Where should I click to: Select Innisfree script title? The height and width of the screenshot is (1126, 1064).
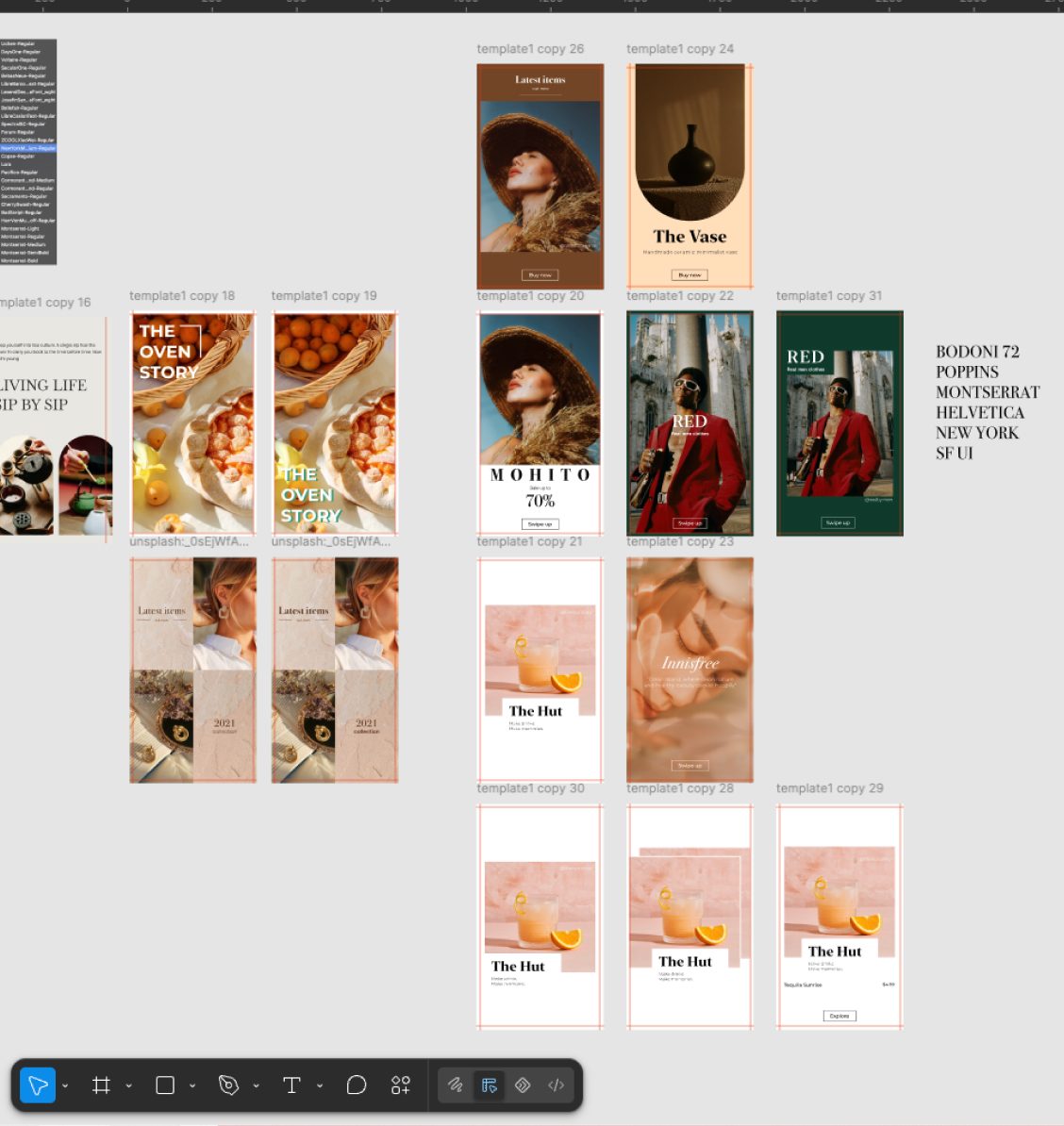point(690,663)
